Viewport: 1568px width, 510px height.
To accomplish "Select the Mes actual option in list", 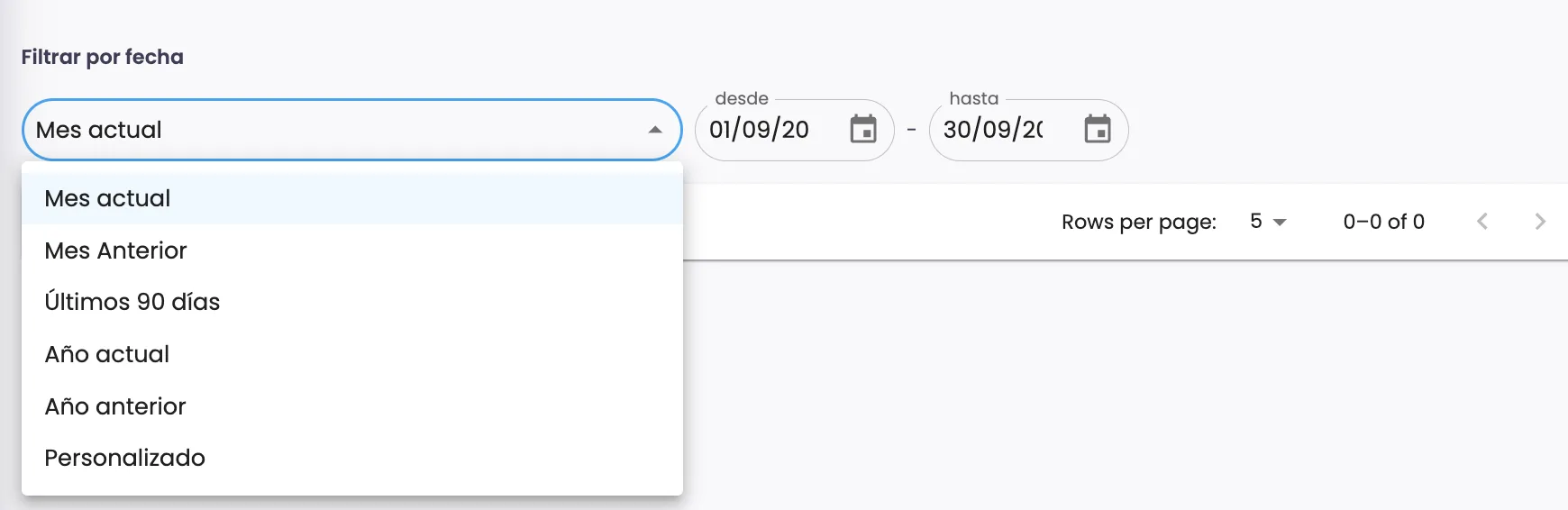I will (x=108, y=198).
